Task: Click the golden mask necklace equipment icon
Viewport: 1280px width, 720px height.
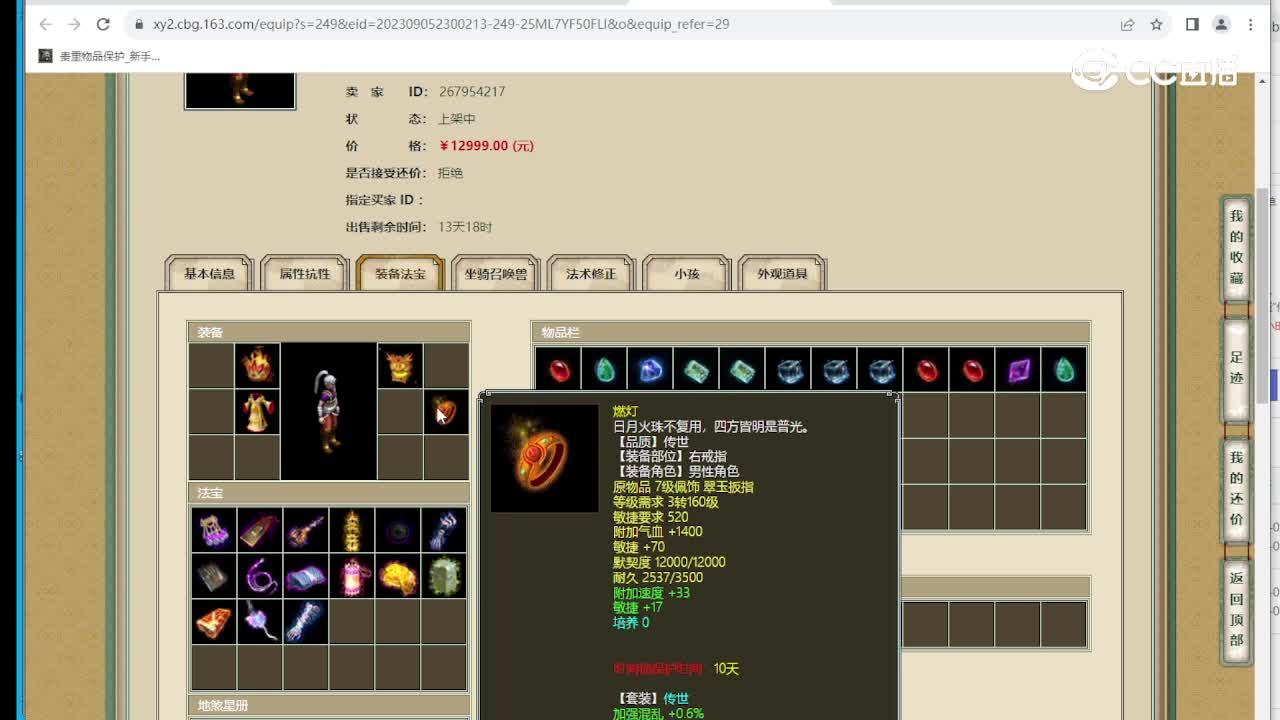Action: 400,366
